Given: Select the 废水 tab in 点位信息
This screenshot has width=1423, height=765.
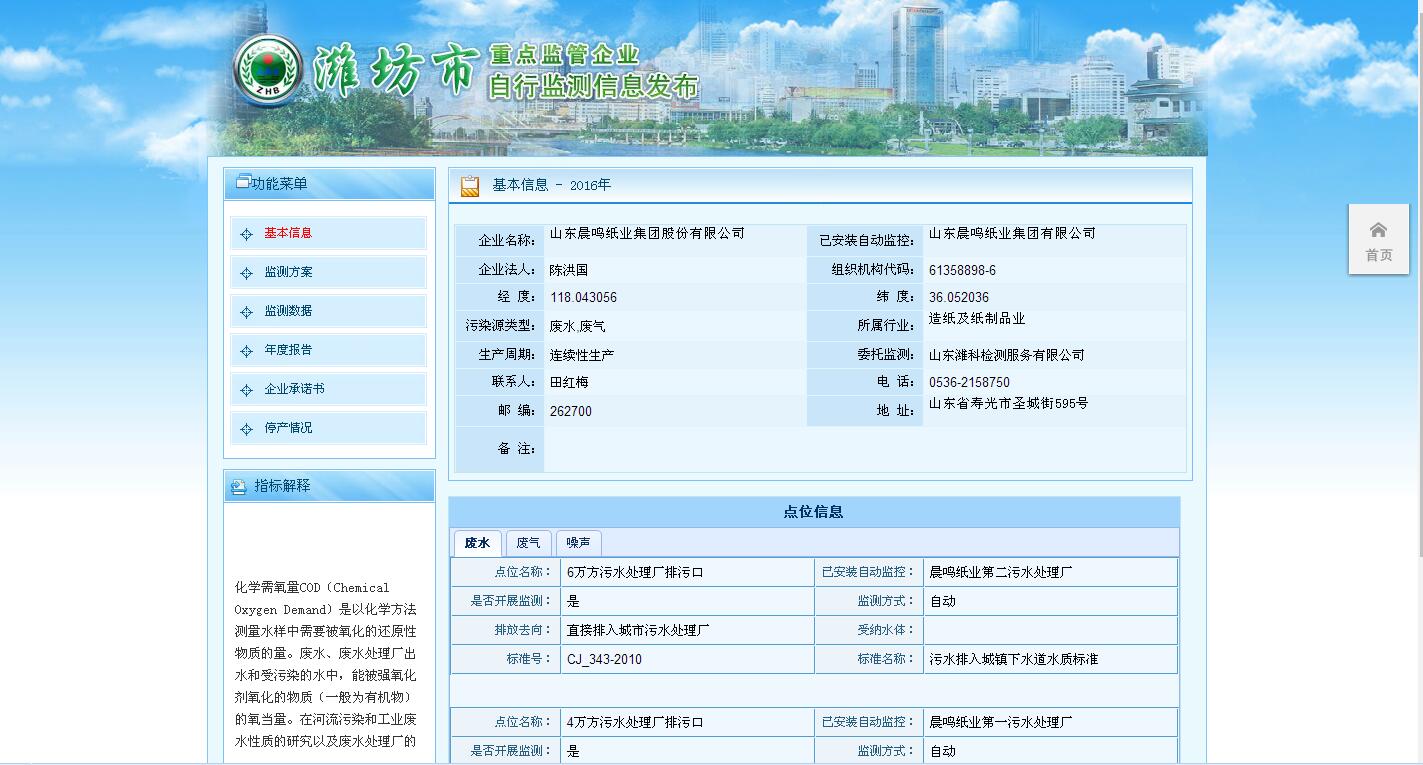Looking at the screenshot, I should pos(478,543).
